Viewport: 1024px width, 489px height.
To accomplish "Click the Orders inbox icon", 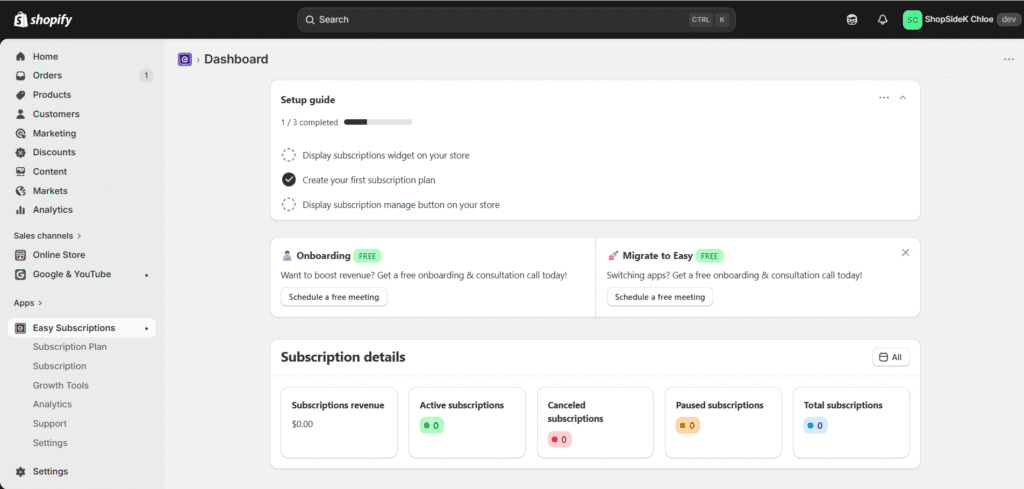I will [x=20, y=76].
